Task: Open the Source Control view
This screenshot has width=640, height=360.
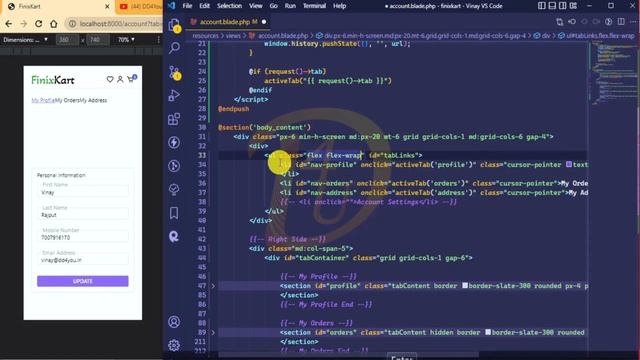Action: coord(174,72)
